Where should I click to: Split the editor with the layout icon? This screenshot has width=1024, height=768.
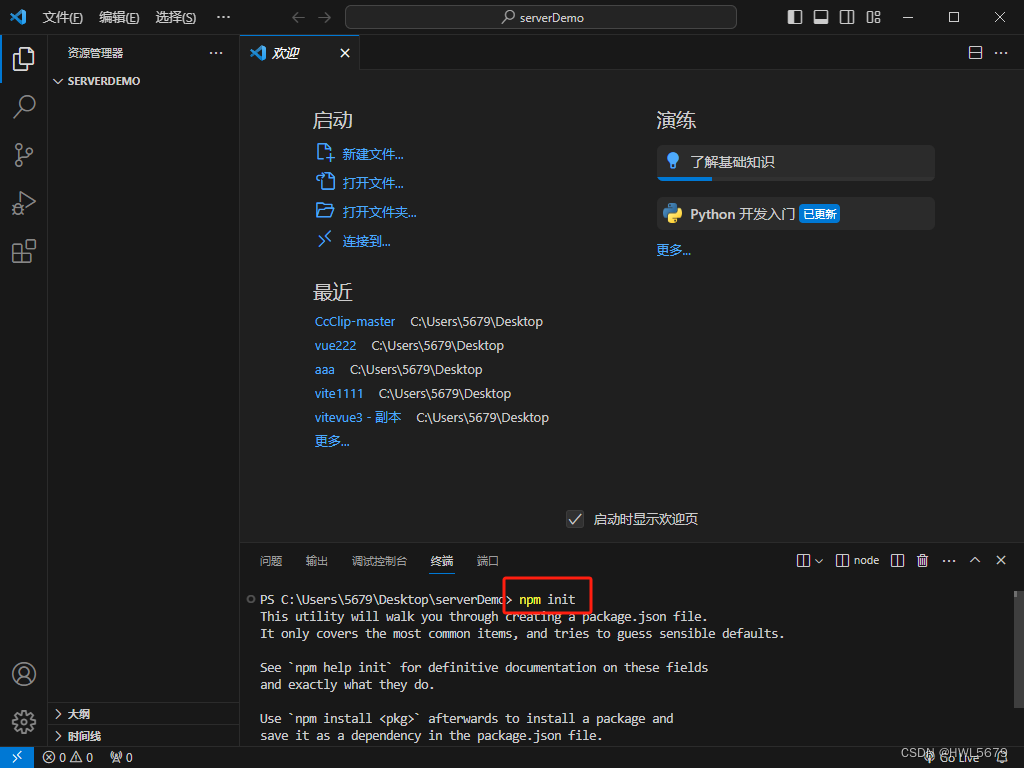point(975,53)
